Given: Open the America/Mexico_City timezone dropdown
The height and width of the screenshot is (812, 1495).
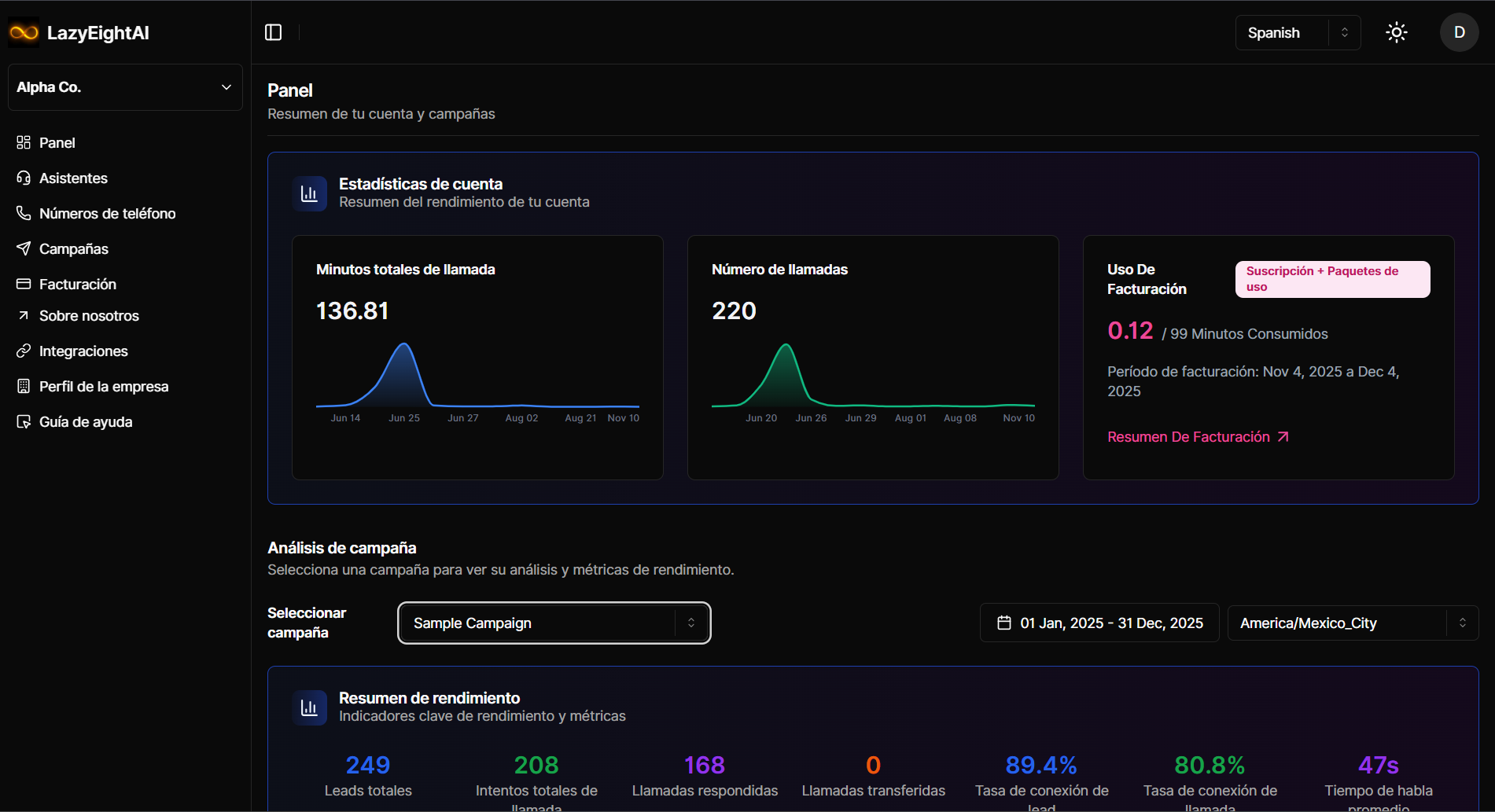Looking at the screenshot, I should point(1352,623).
